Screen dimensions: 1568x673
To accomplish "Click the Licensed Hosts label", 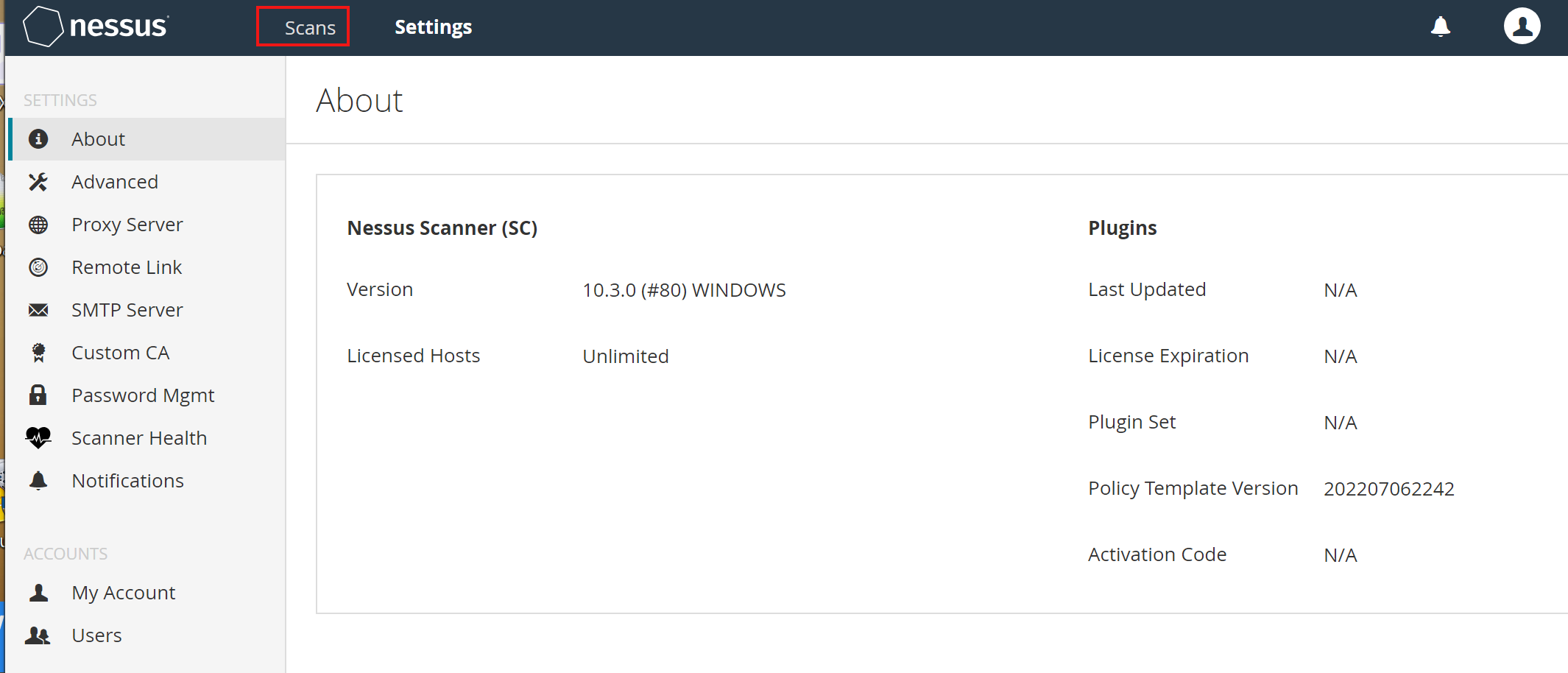I will (413, 356).
